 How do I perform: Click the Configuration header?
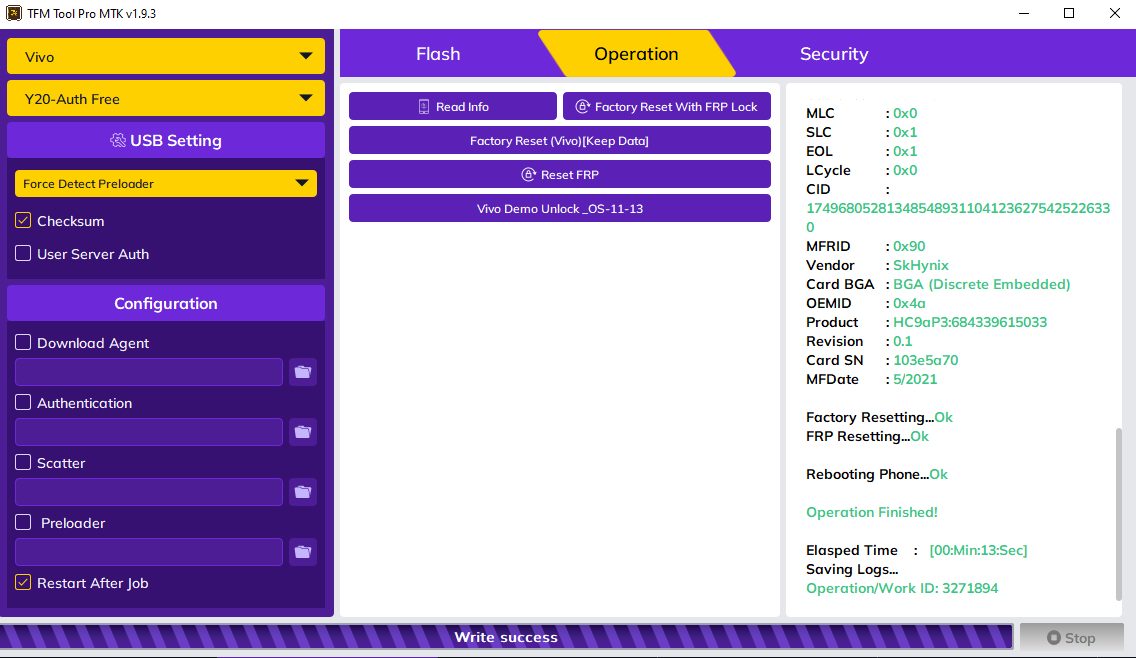pyautogui.click(x=166, y=304)
